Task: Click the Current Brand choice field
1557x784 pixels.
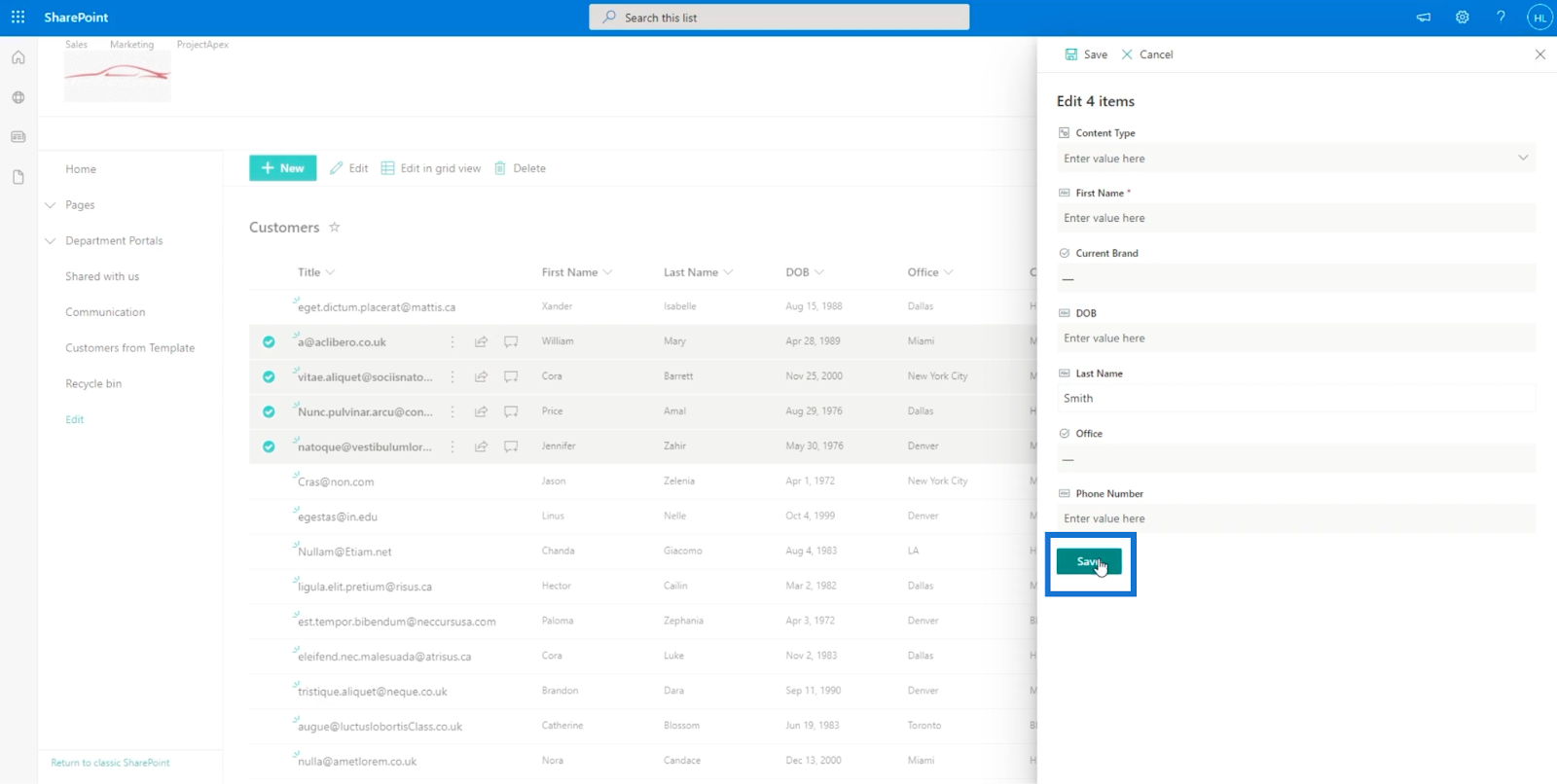Action: pos(1296,278)
